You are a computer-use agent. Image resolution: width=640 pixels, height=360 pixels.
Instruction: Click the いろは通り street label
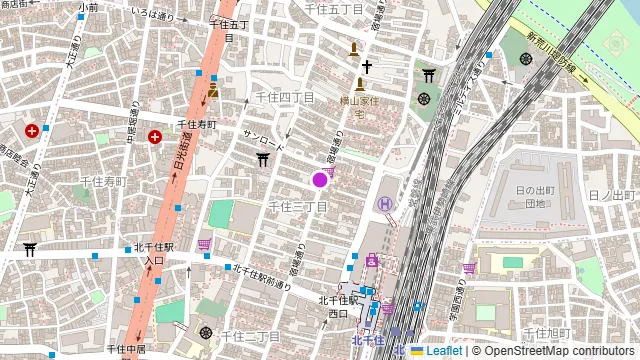pyautogui.click(x=153, y=14)
